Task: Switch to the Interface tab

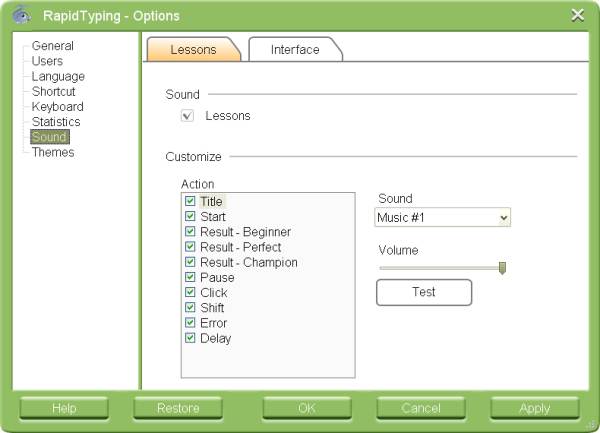Action: coord(295,49)
